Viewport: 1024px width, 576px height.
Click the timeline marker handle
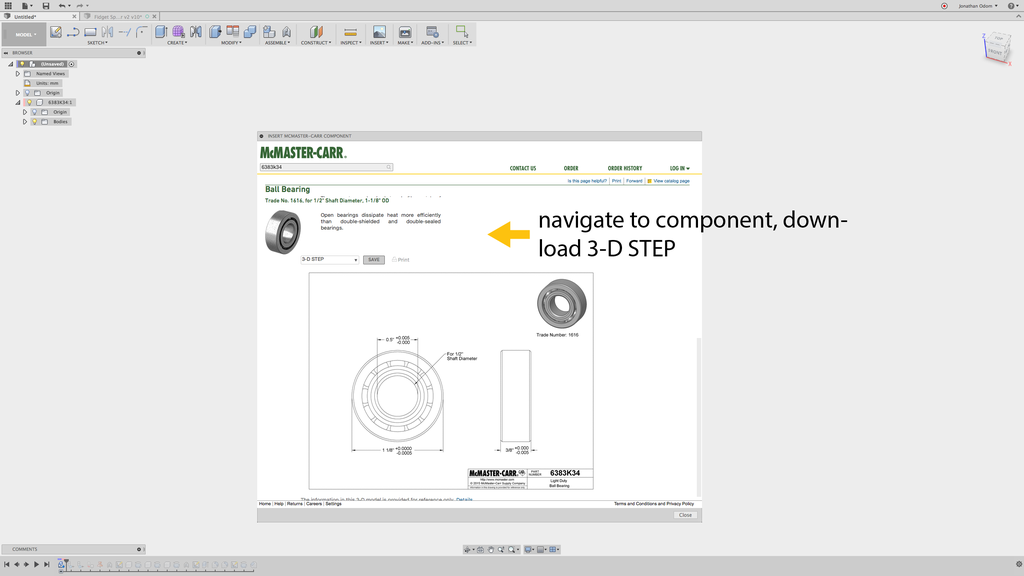65,564
